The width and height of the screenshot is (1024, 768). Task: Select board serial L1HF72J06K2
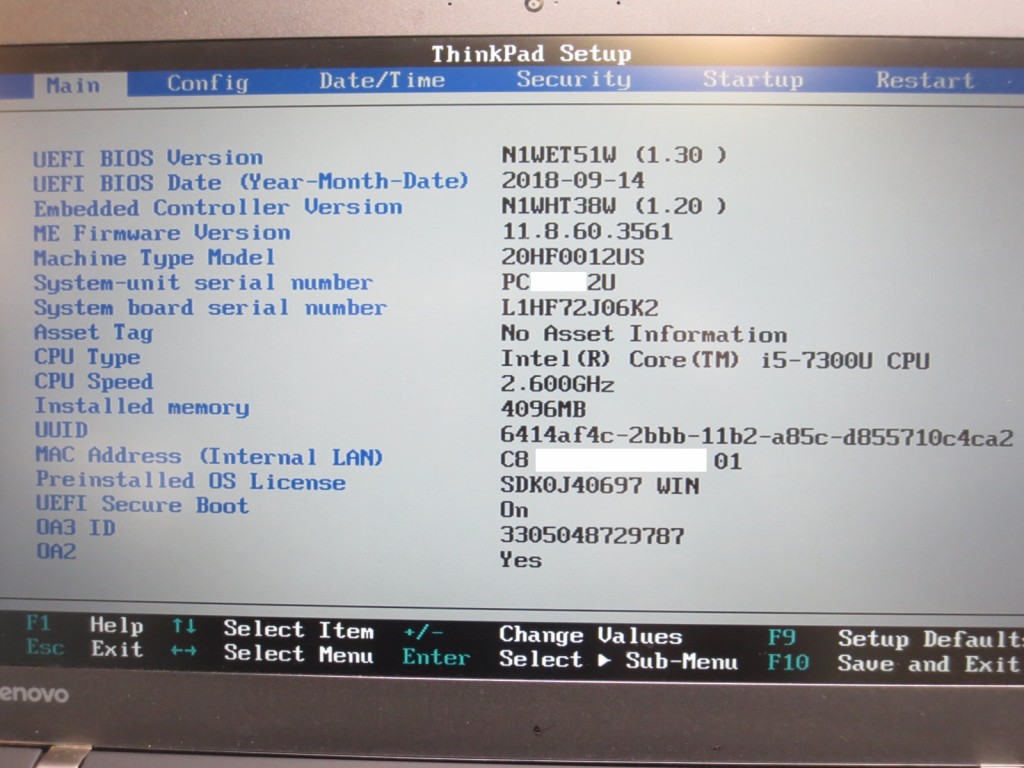coord(580,308)
